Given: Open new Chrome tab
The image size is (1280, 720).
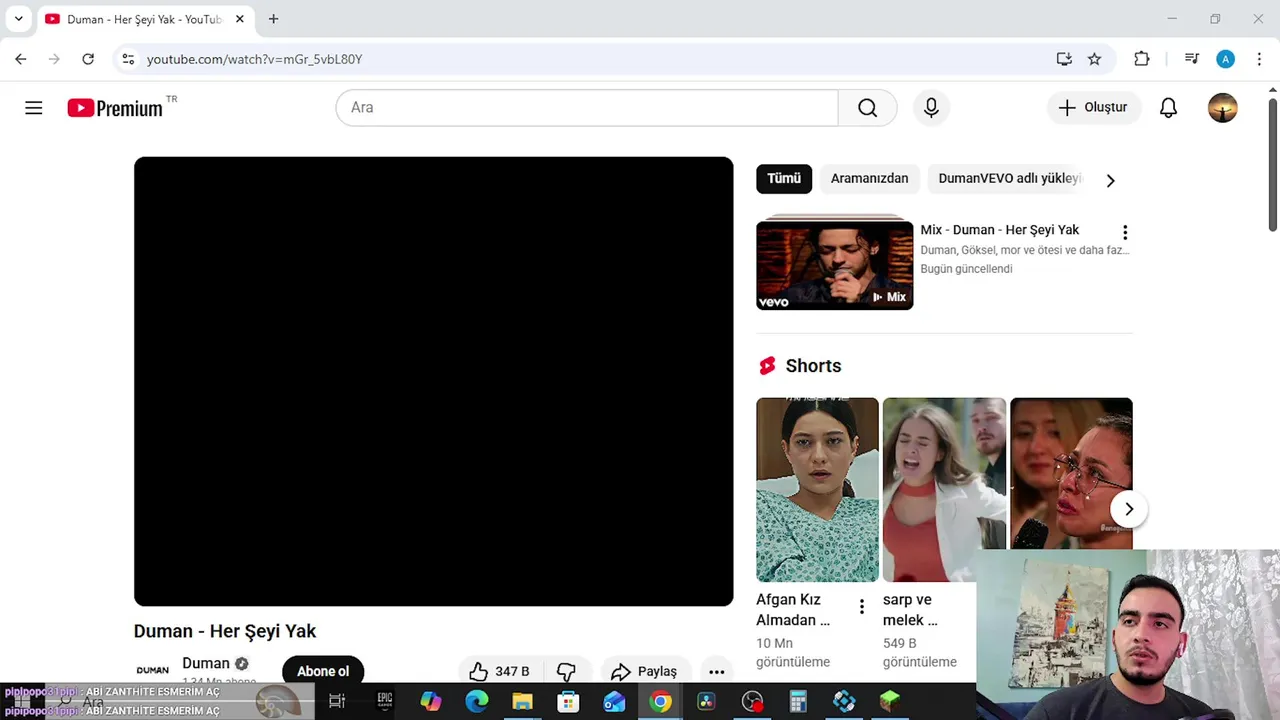Looking at the screenshot, I should click(273, 19).
